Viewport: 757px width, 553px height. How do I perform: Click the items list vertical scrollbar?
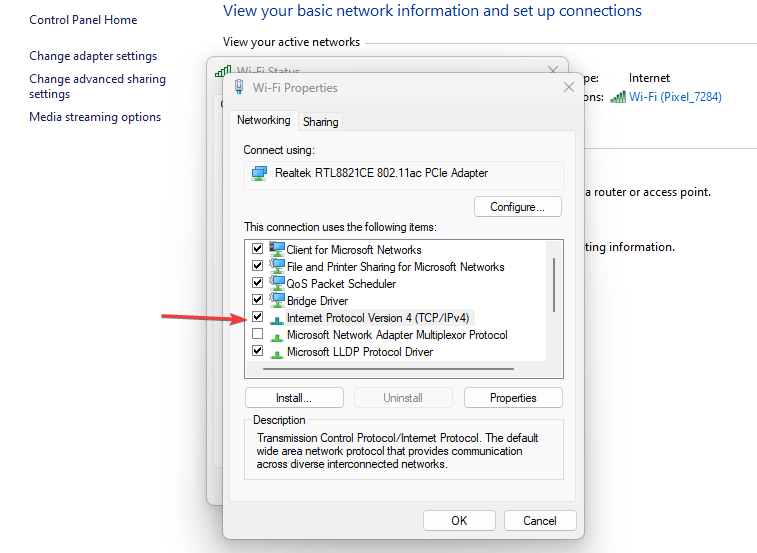[x=554, y=285]
